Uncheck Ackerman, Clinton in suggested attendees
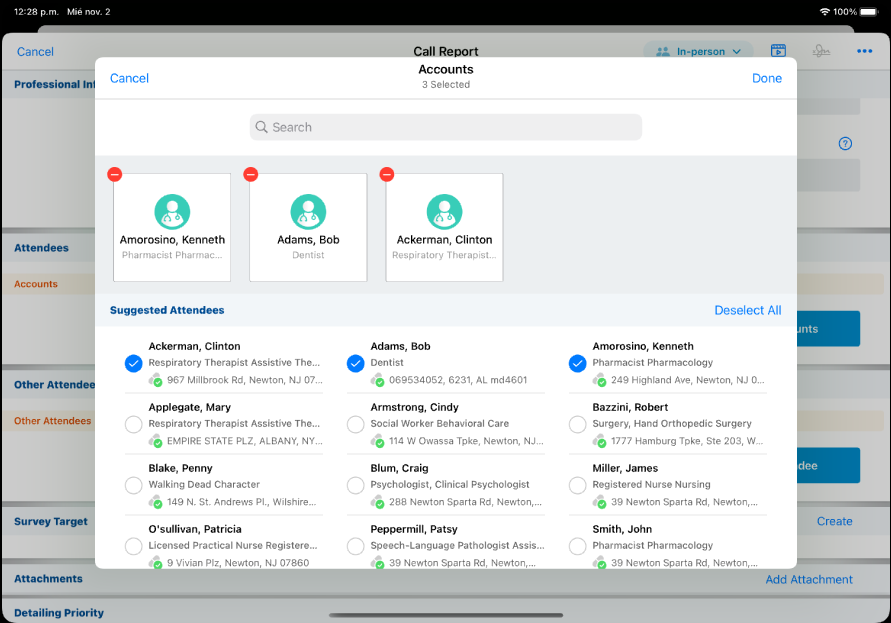This screenshot has width=891, height=623. pyautogui.click(x=133, y=364)
